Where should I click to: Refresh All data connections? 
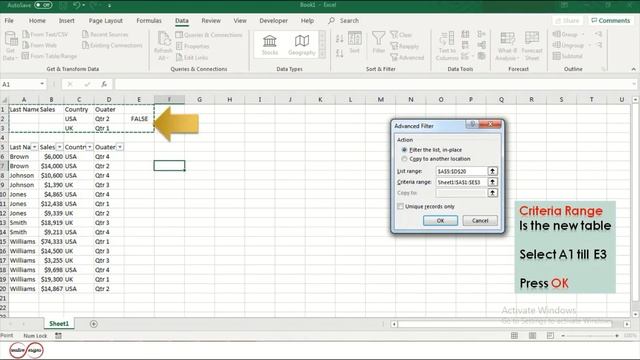tap(163, 46)
